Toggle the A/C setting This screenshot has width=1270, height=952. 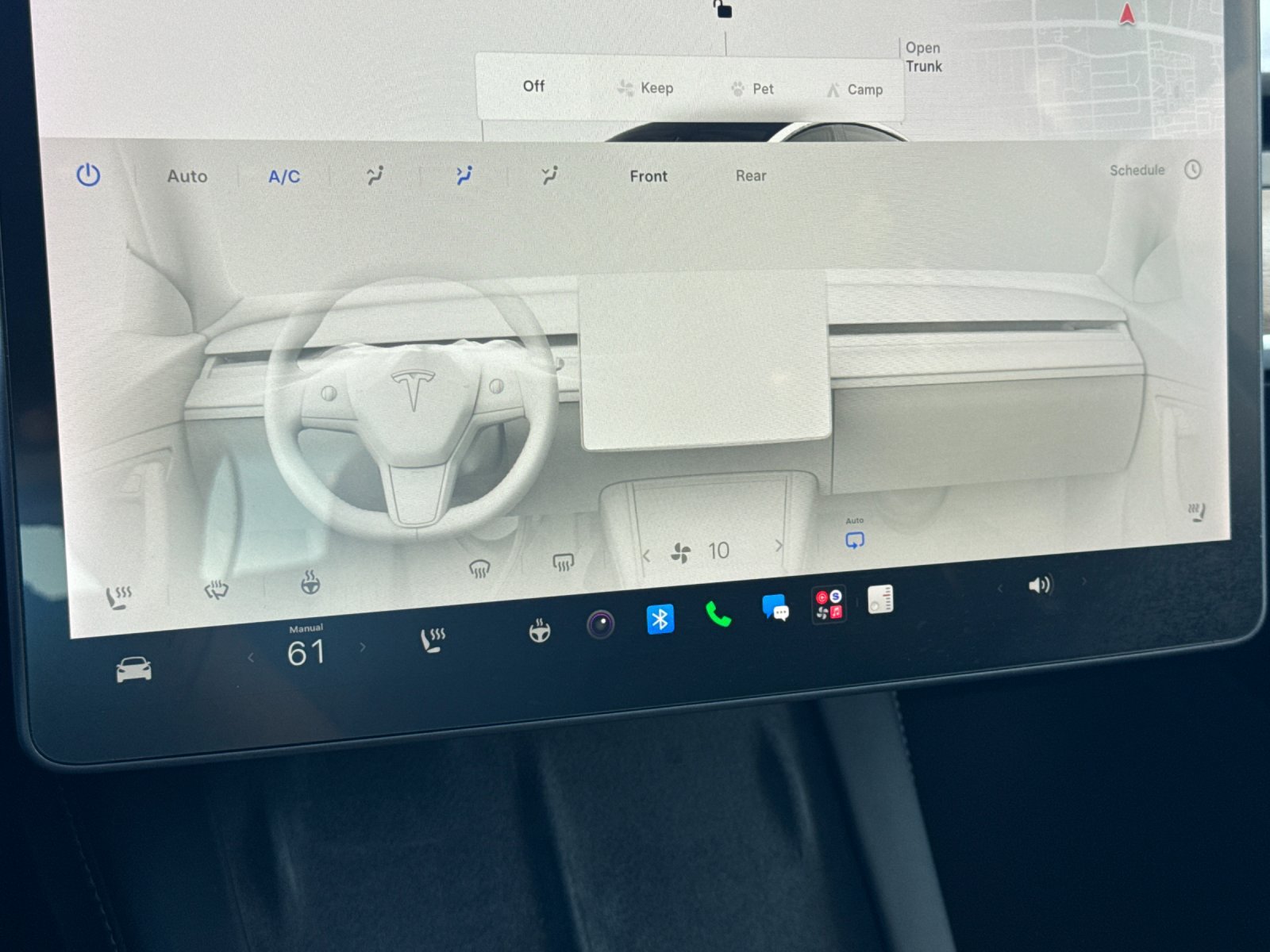pos(284,176)
